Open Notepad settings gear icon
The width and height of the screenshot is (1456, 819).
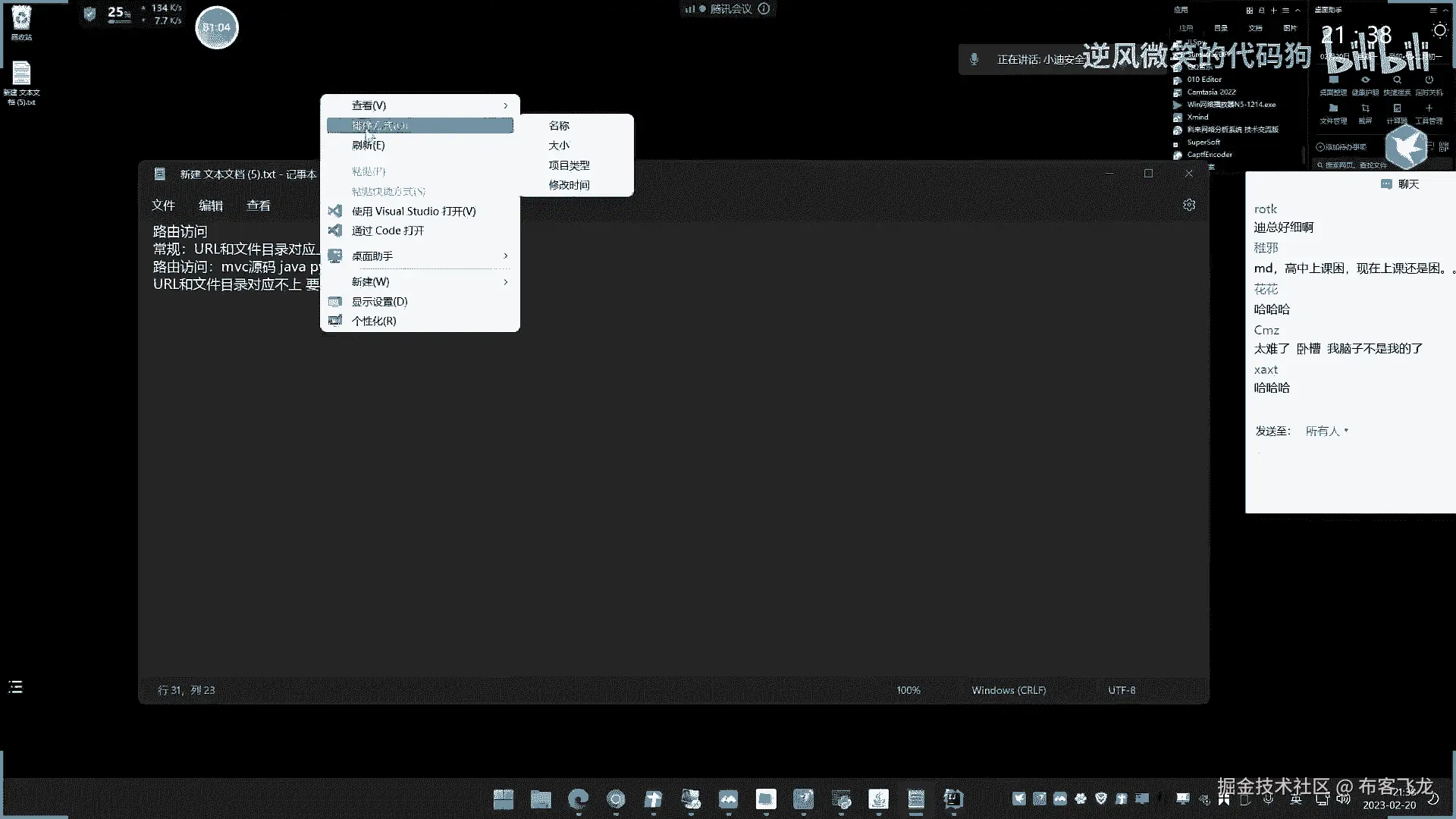[1189, 205]
